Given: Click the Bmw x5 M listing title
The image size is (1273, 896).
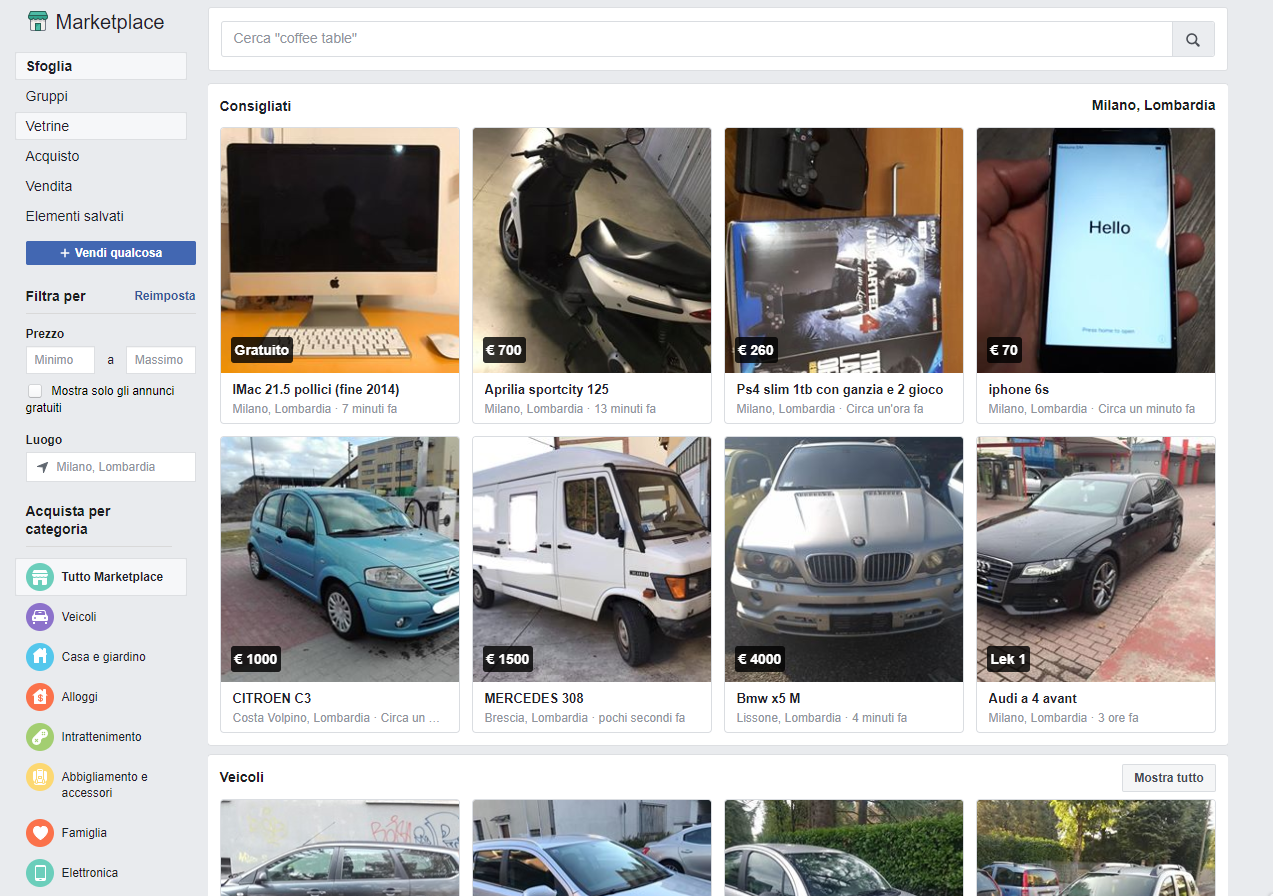Looking at the screenshot, I should pos(769,698).
